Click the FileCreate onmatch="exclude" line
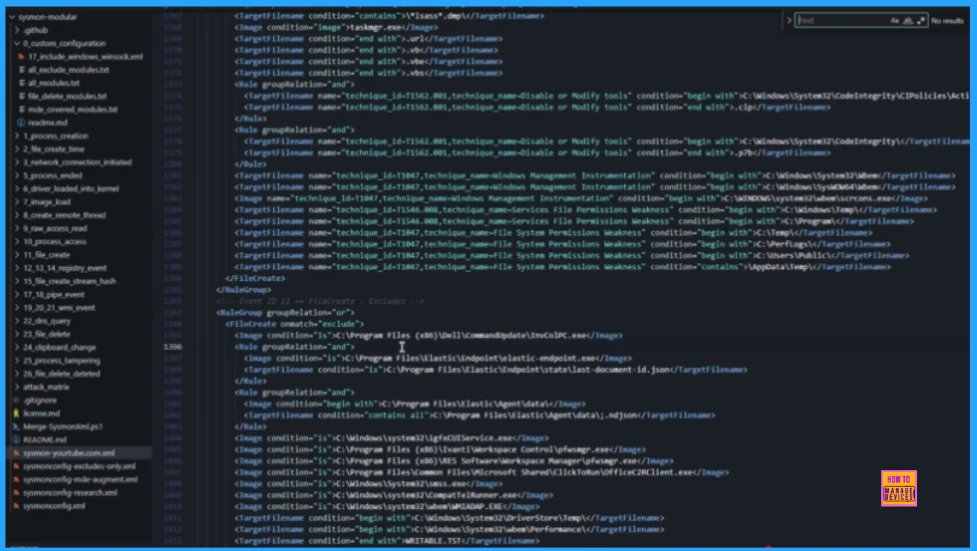Viewport: 977px width, 551px height. click(x=295, y=323)
